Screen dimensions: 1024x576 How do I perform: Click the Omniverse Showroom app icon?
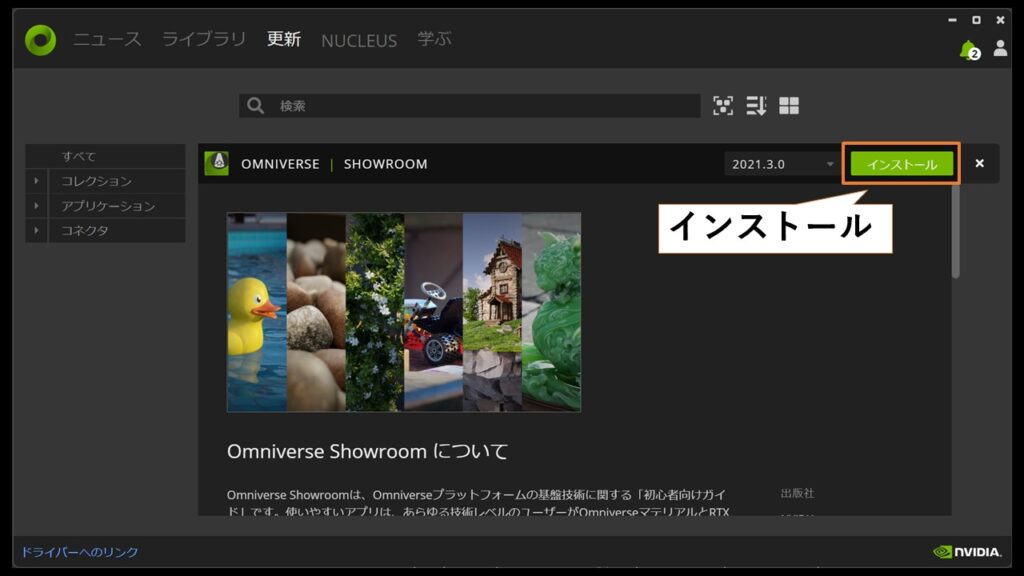(x=217, y=163)
